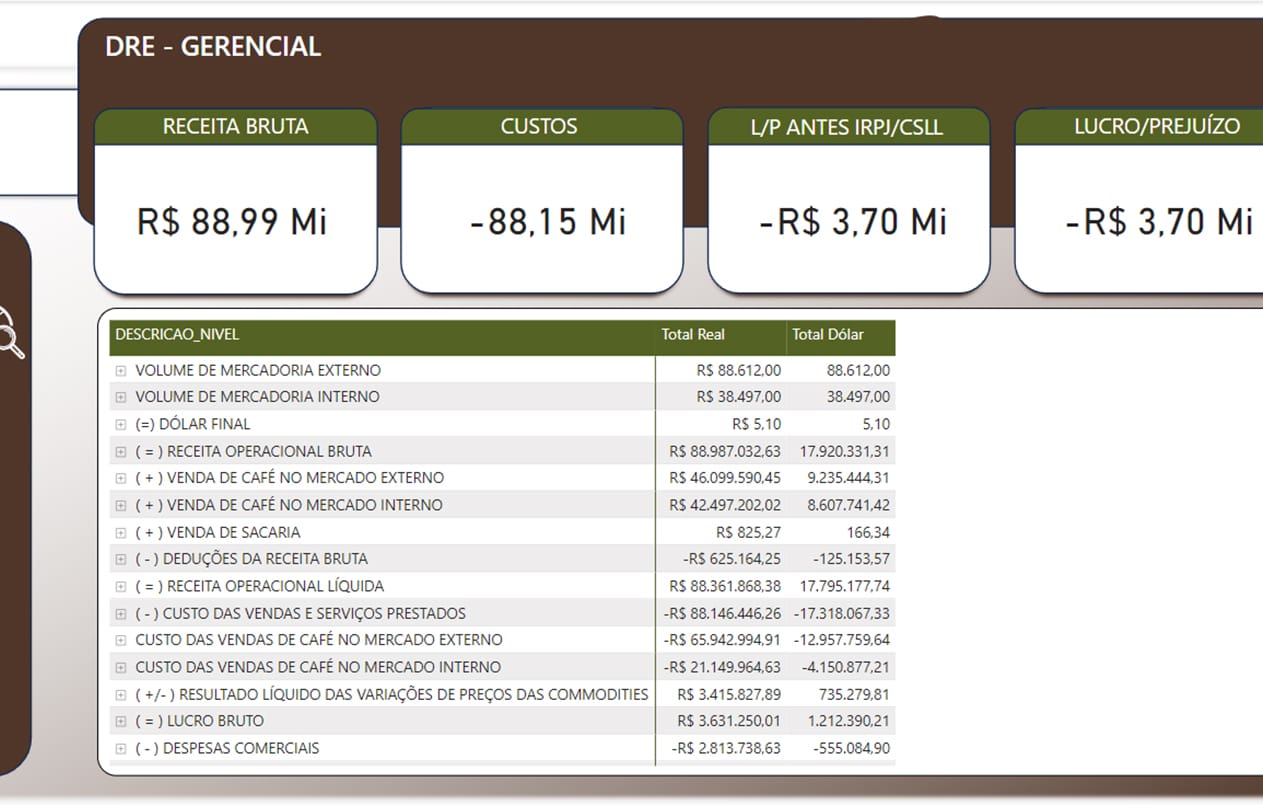Expand VOLUME DE MERCADORIA EXTERNO row

121,371
